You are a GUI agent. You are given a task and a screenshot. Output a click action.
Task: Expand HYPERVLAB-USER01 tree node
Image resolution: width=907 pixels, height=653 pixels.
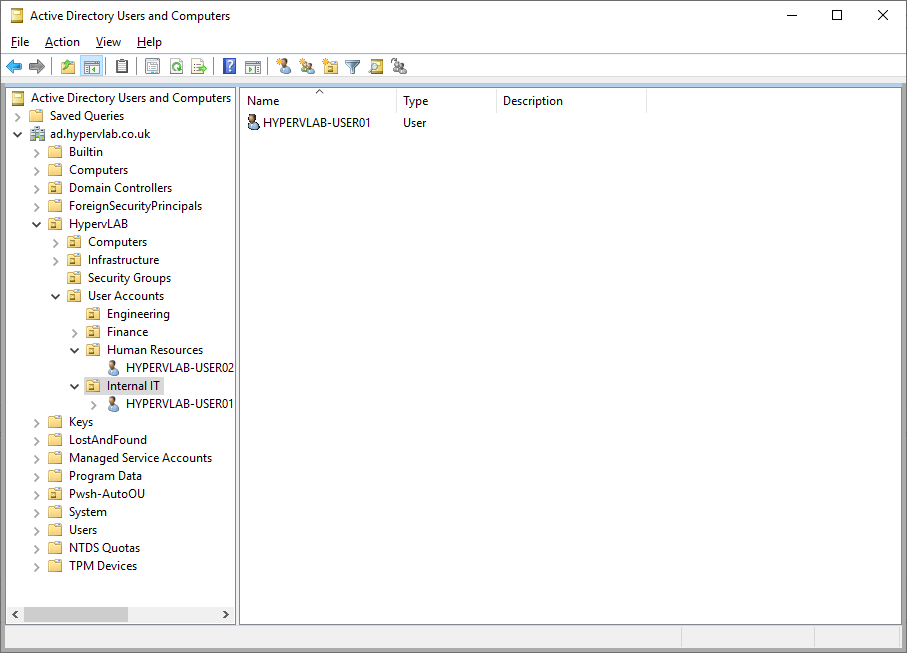tap(94, 405)
